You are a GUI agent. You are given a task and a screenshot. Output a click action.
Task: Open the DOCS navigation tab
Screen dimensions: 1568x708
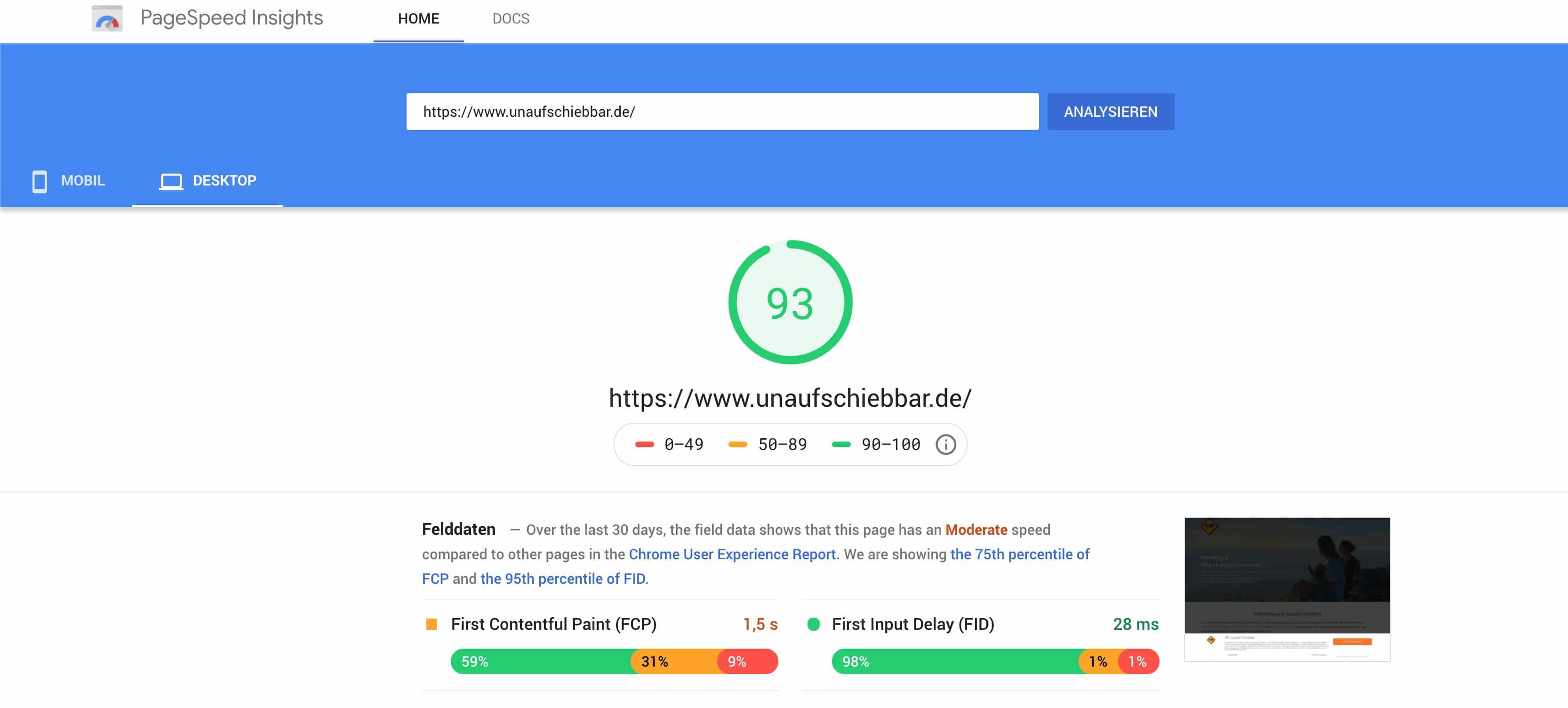click(x=511, y=19)
